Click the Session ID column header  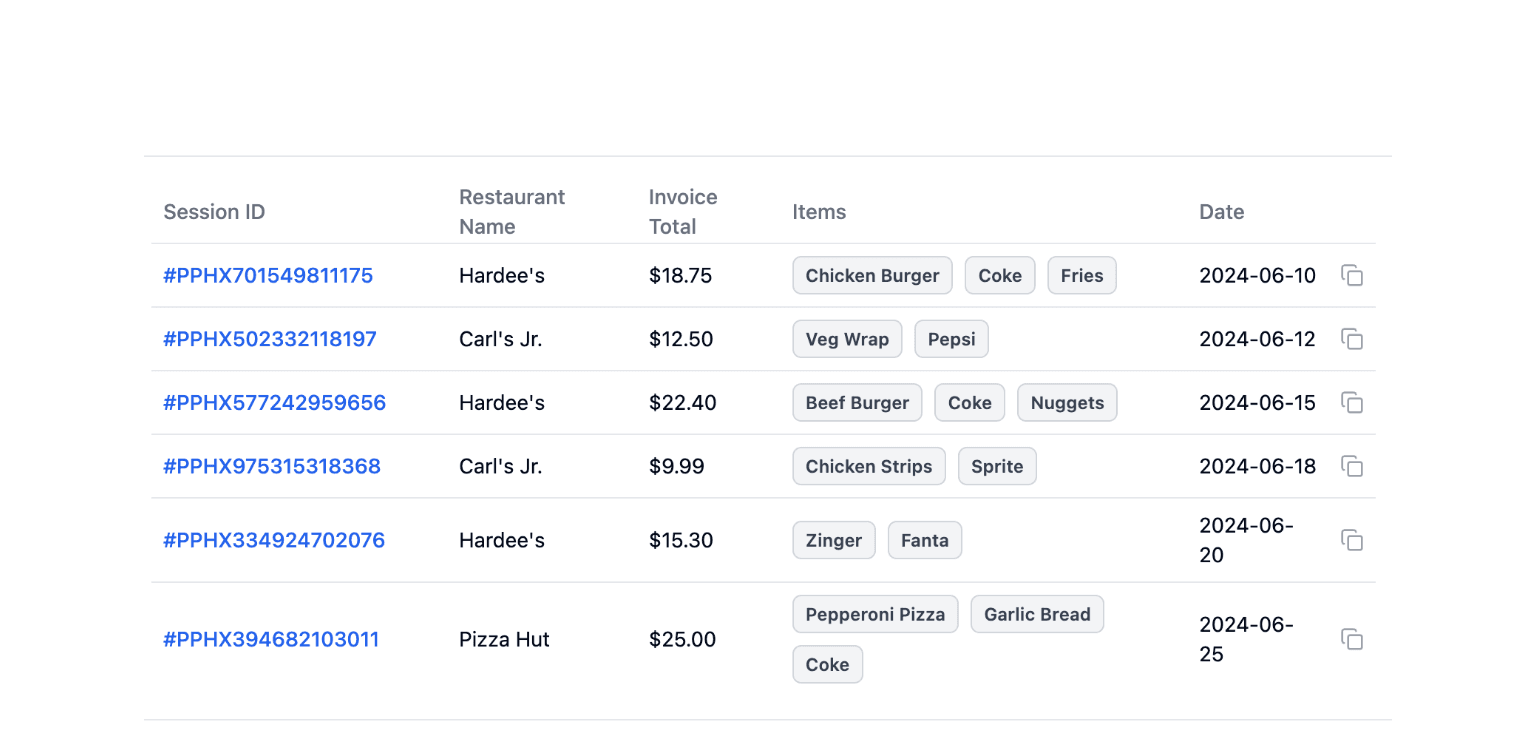point(214,212)
